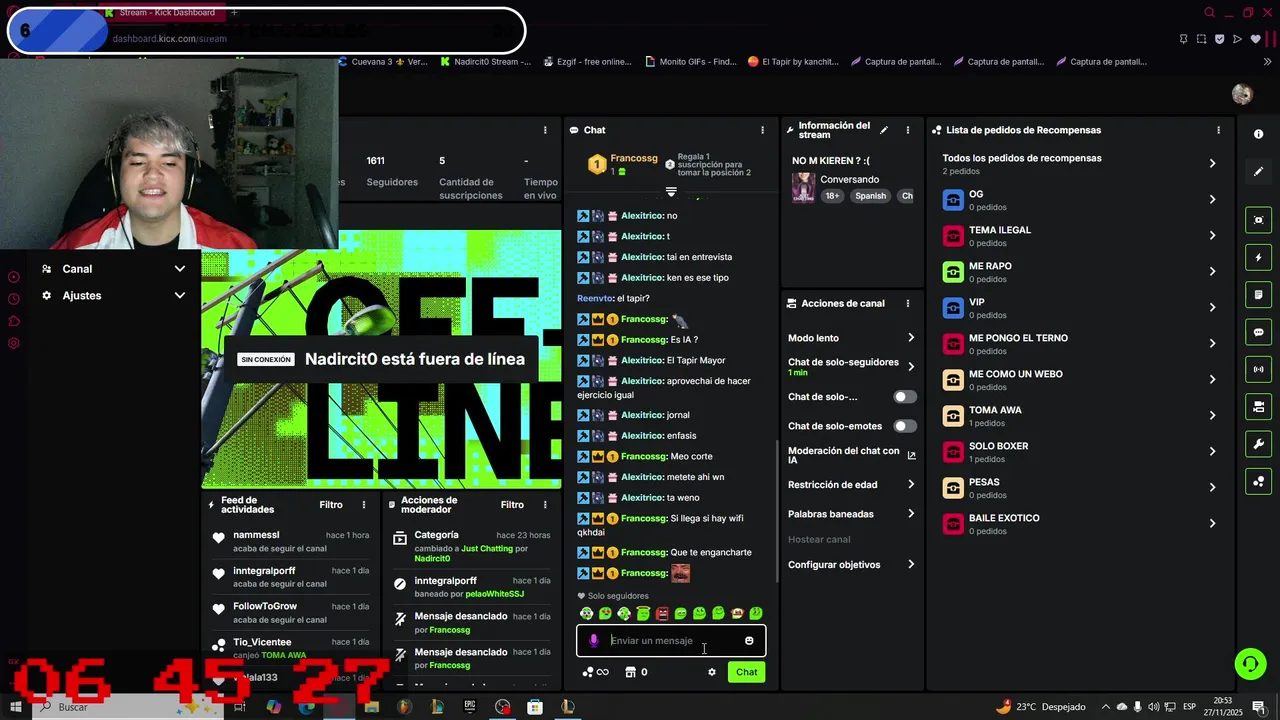Toggle the rewards bubbles widget icon

point(1258,481)
